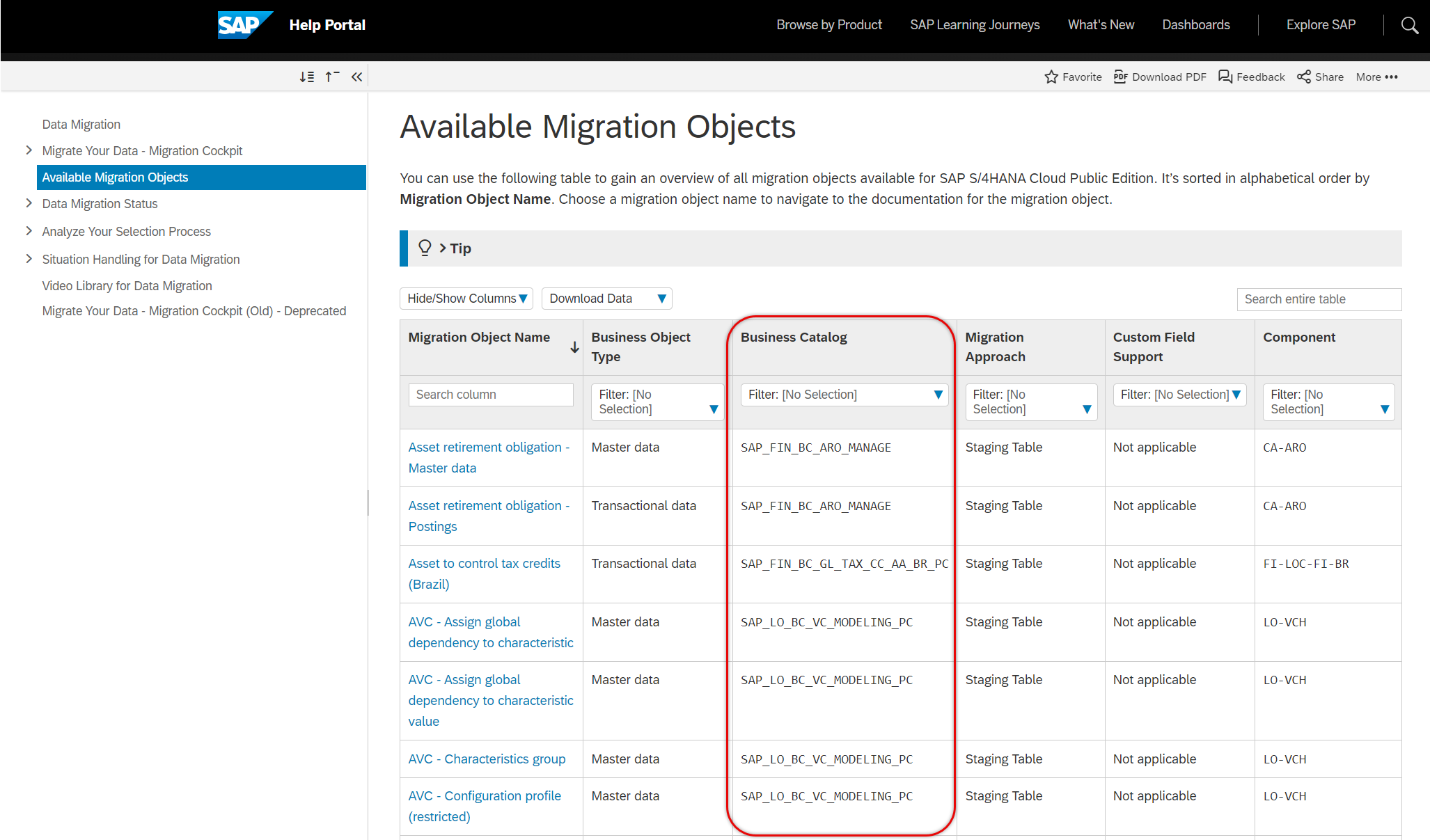Open Component filter dropdown
The image size is (1430, 840).
pos(1328,402)
